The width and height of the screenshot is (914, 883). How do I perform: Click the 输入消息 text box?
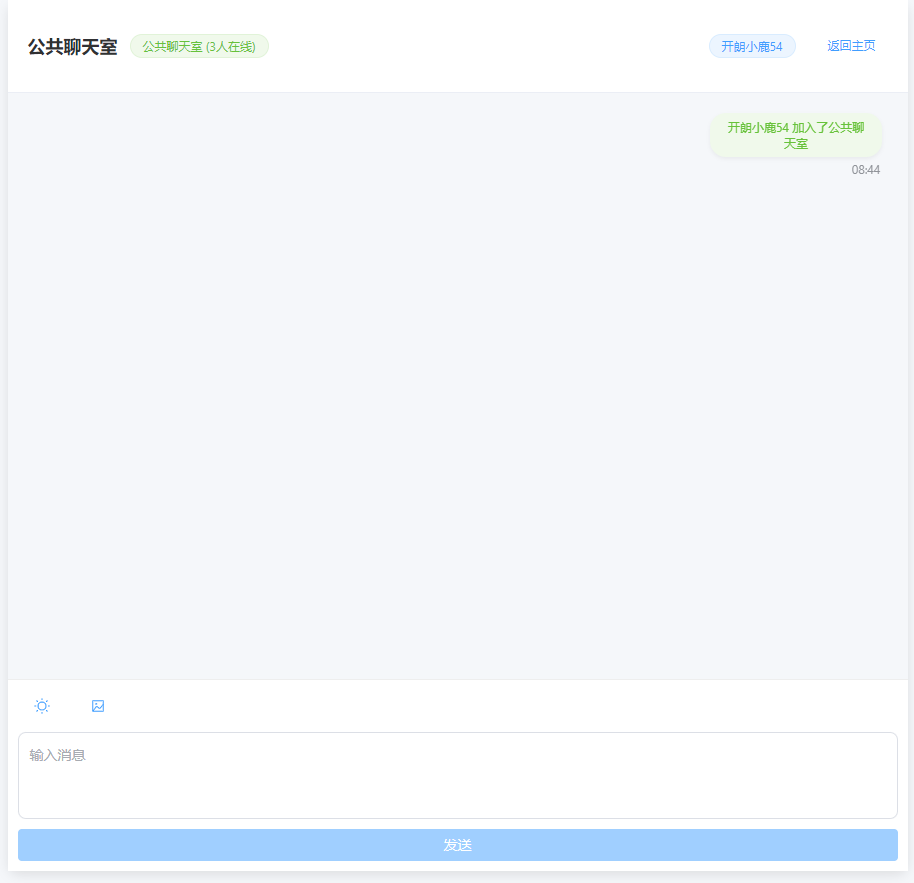457,775
